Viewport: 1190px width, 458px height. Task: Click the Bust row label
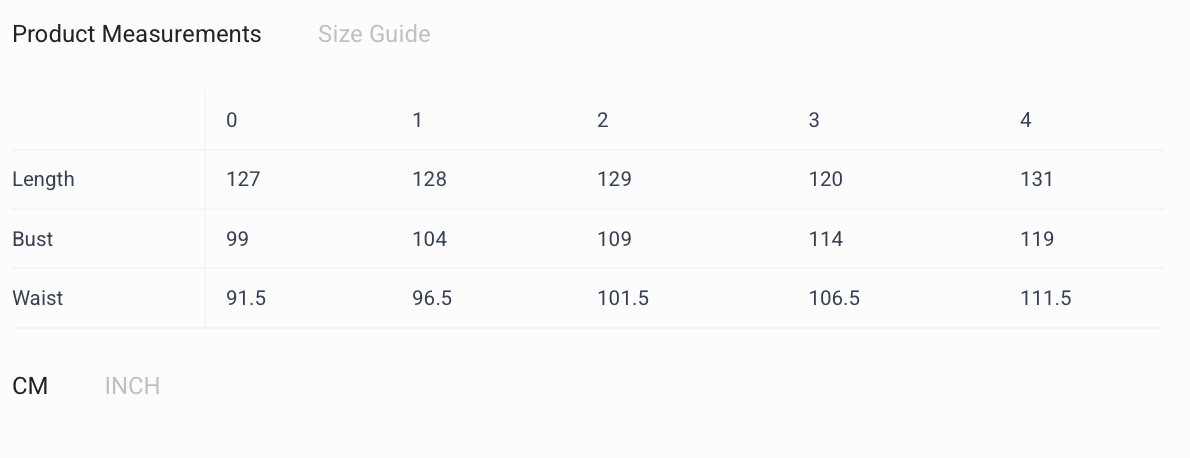tap(33, 239)
